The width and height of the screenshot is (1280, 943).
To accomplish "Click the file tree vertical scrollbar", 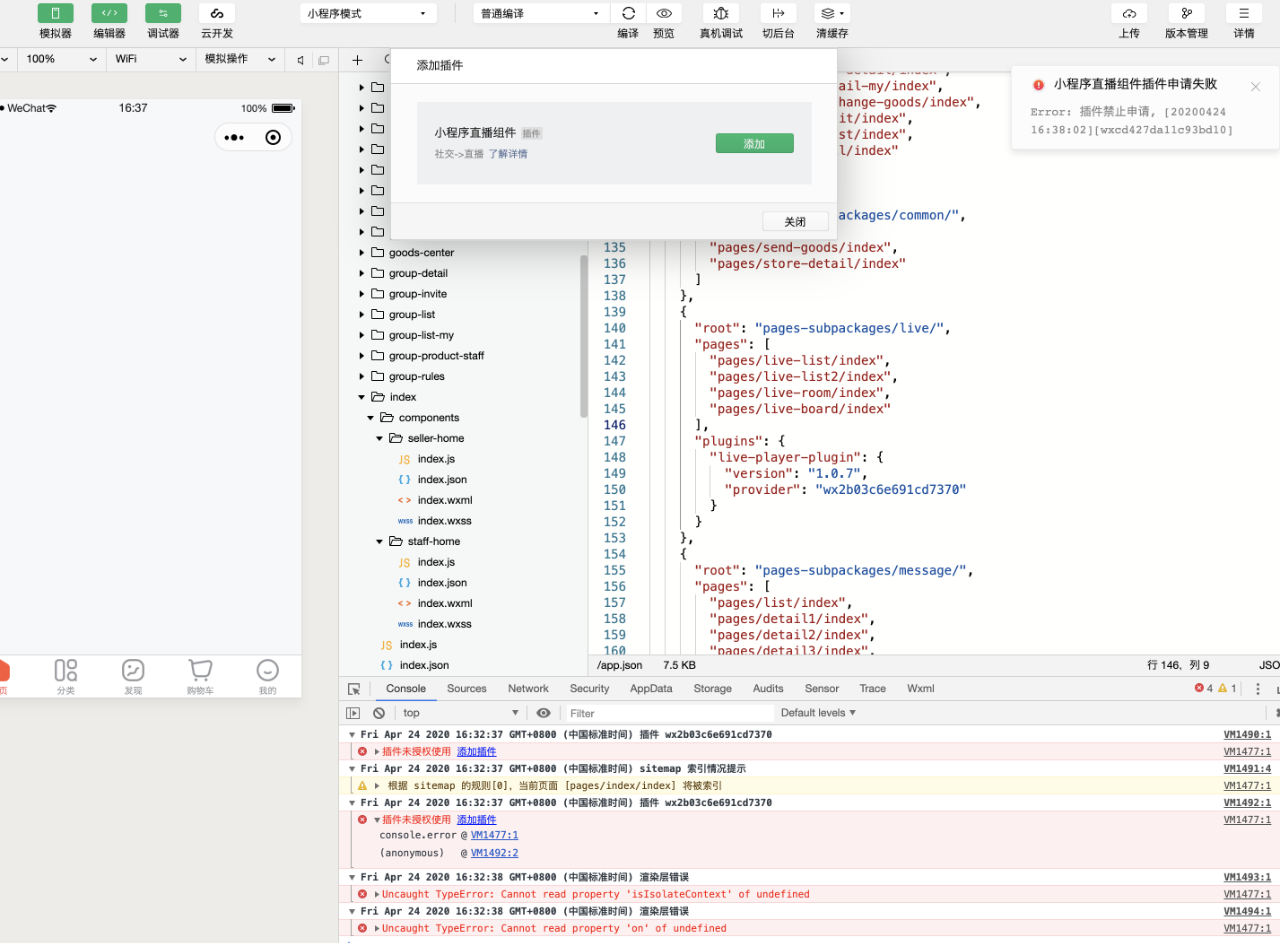I will tap(583, 335).
